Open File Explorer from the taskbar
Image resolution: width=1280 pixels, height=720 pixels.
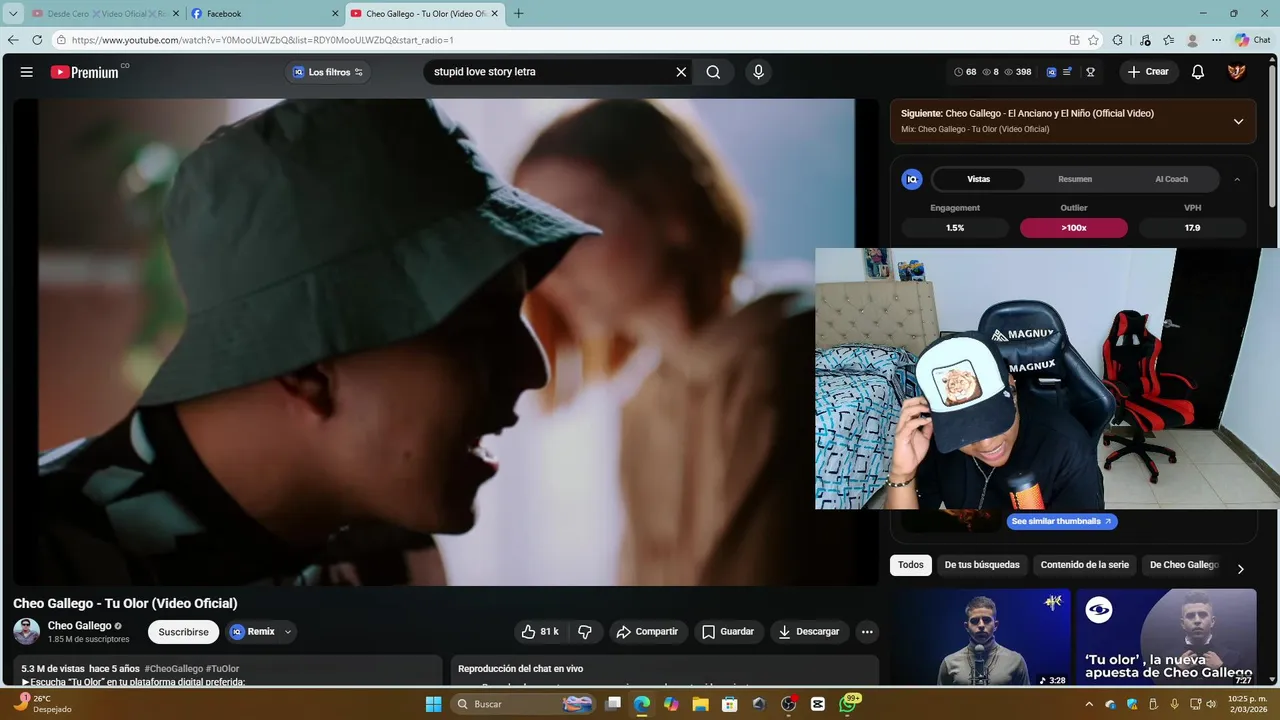coord(700,704)
